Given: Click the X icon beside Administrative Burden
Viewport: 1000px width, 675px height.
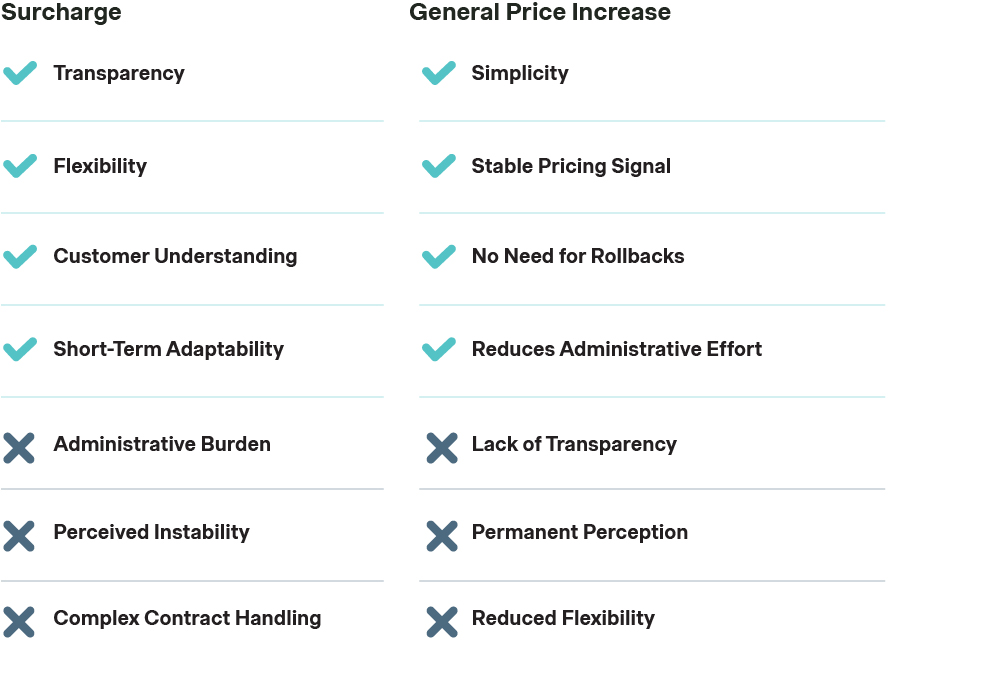Looking at the screenshot, I should (x=19, y=447).
